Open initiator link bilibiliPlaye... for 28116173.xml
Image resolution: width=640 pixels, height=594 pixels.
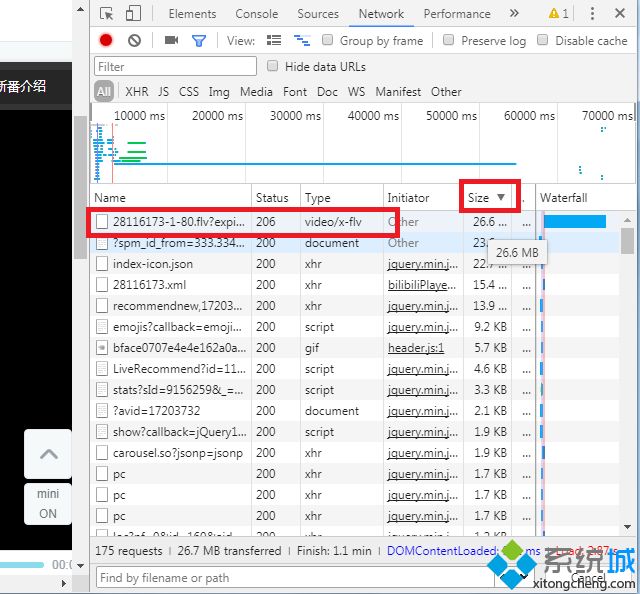(x=422, y=285)
